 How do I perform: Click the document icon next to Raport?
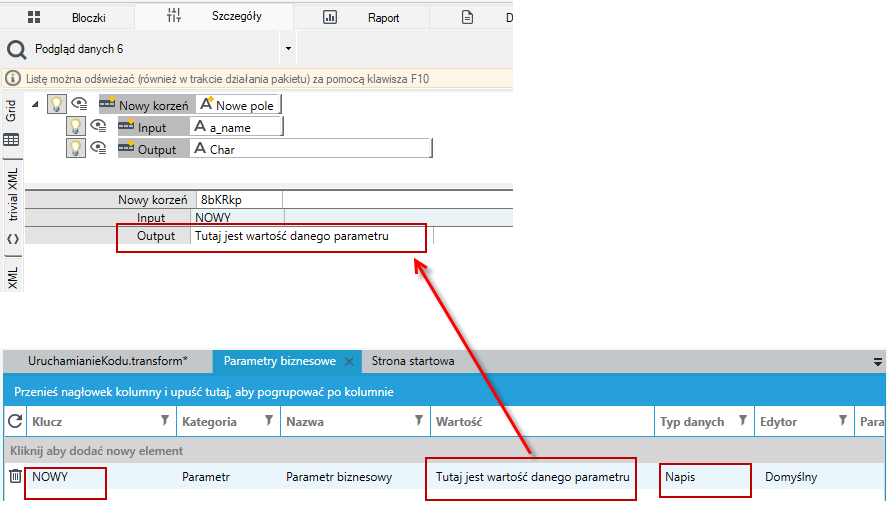[467, 18]
